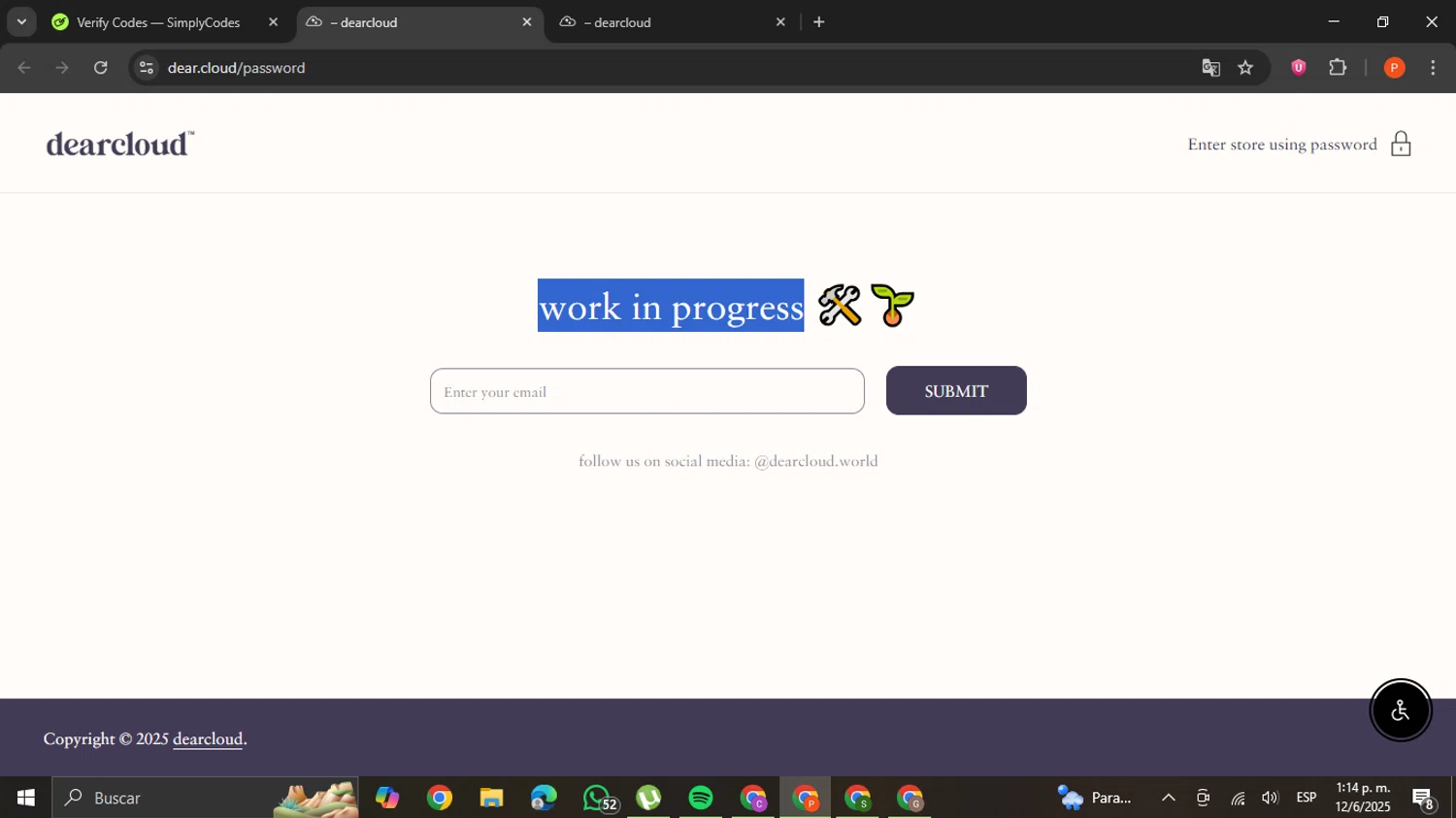Open the Windows Start menu
1456x818 pixels.
[x=25, y=798]
